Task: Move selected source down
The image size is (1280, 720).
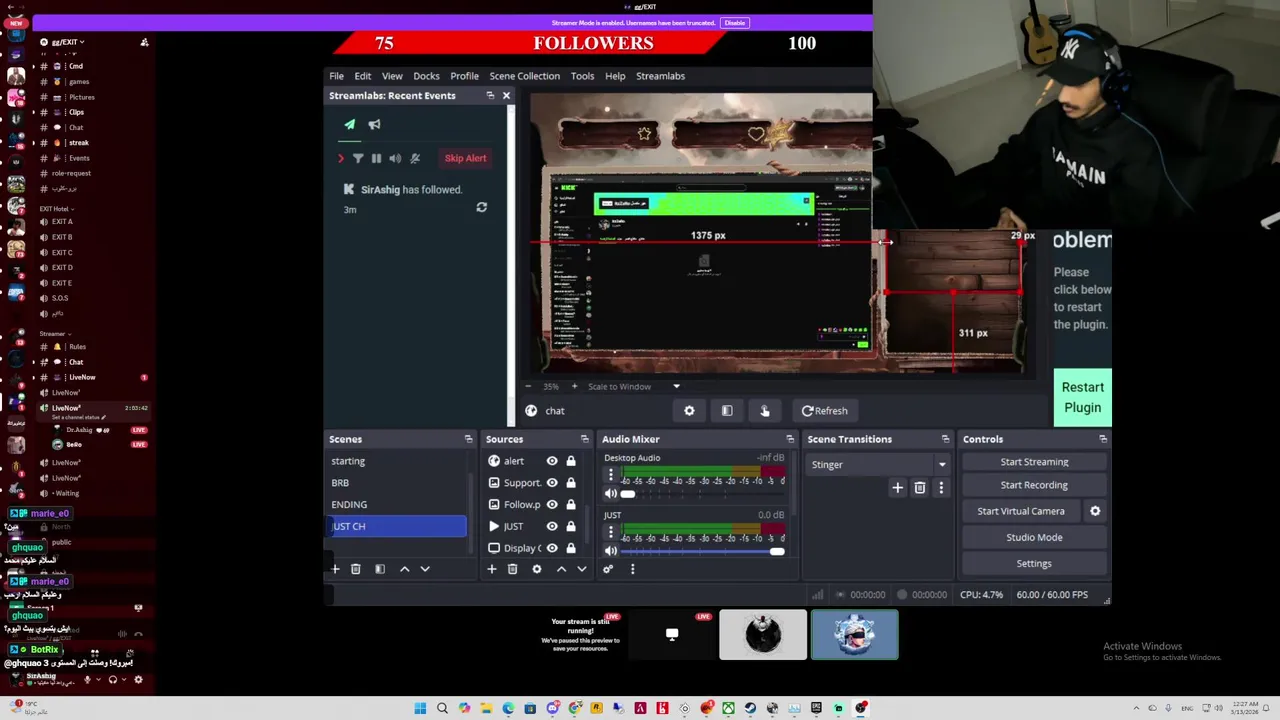Action: (x=582, y=569)
